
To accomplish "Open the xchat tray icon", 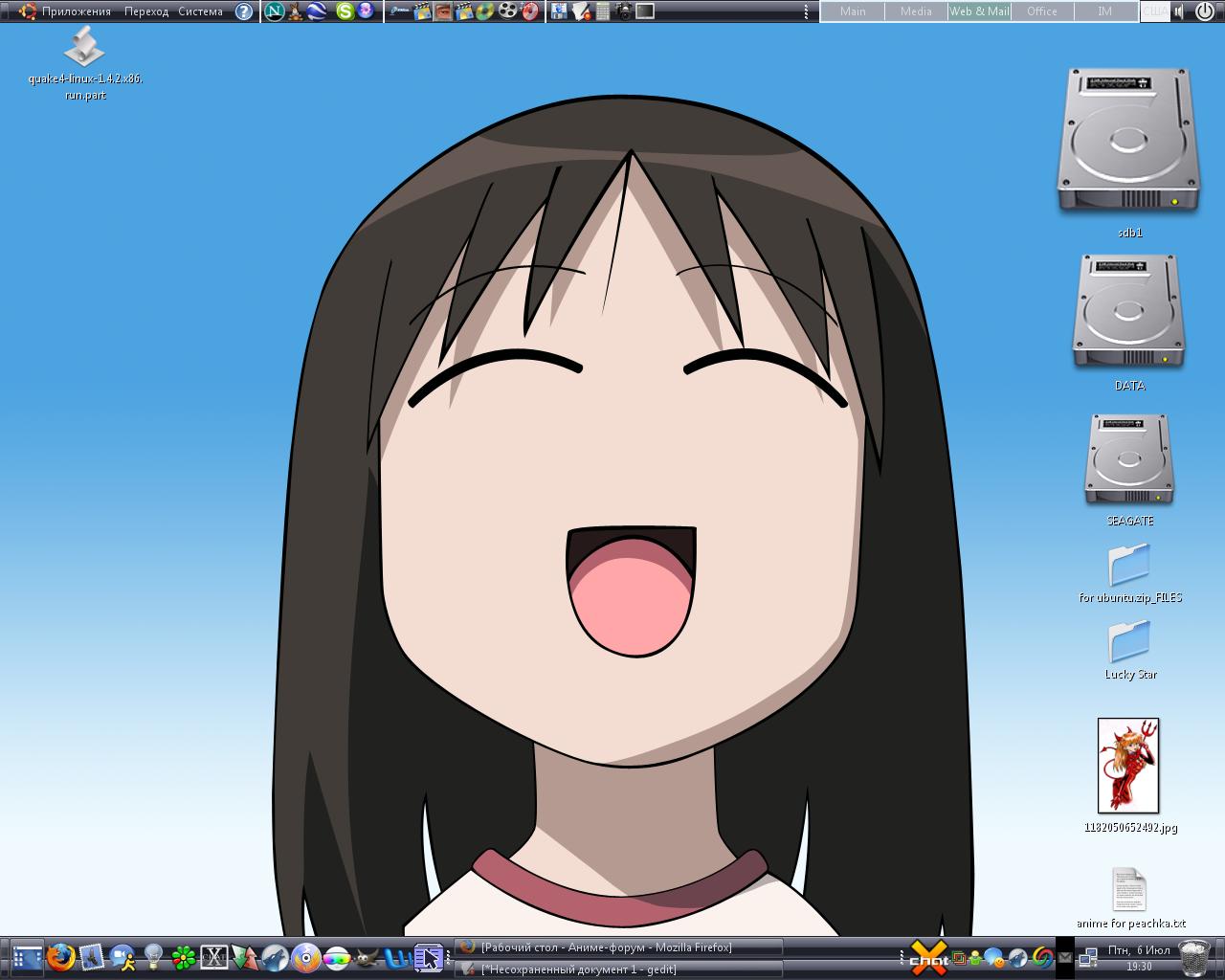I will click(x=928, y=958).
